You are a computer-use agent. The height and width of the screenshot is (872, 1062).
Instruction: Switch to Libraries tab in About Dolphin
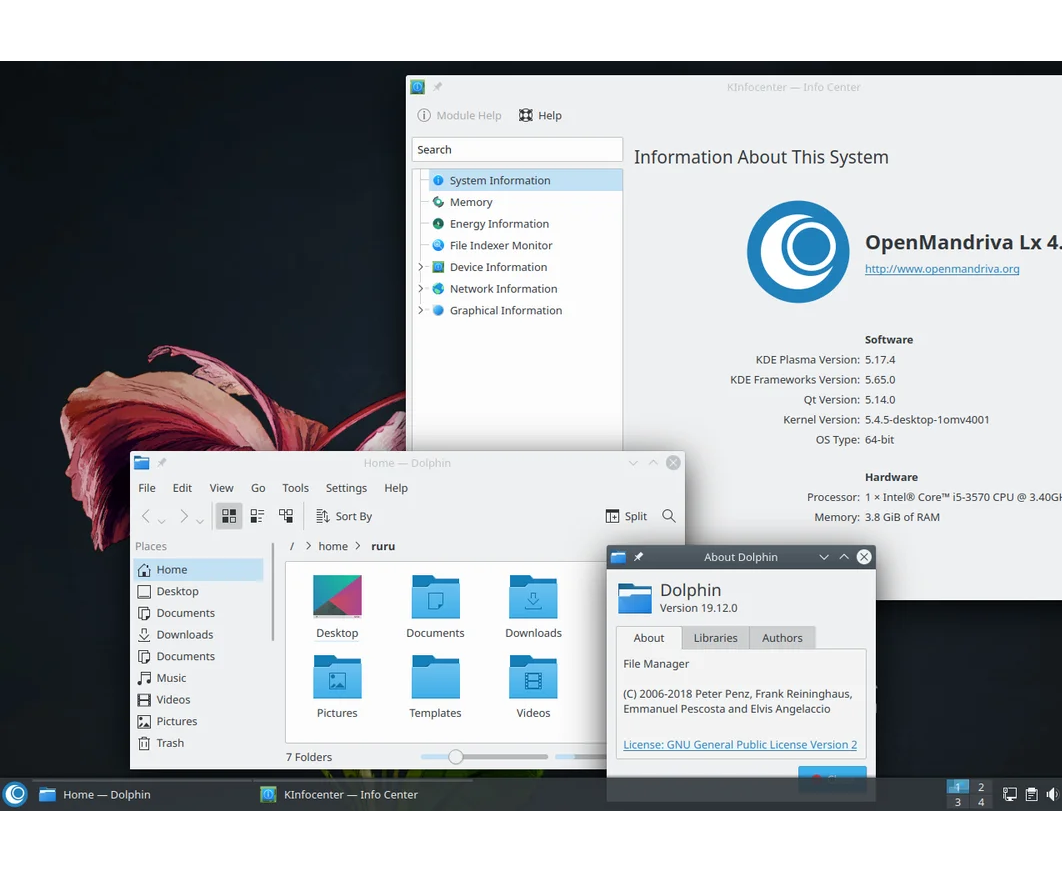pos(715,638)
